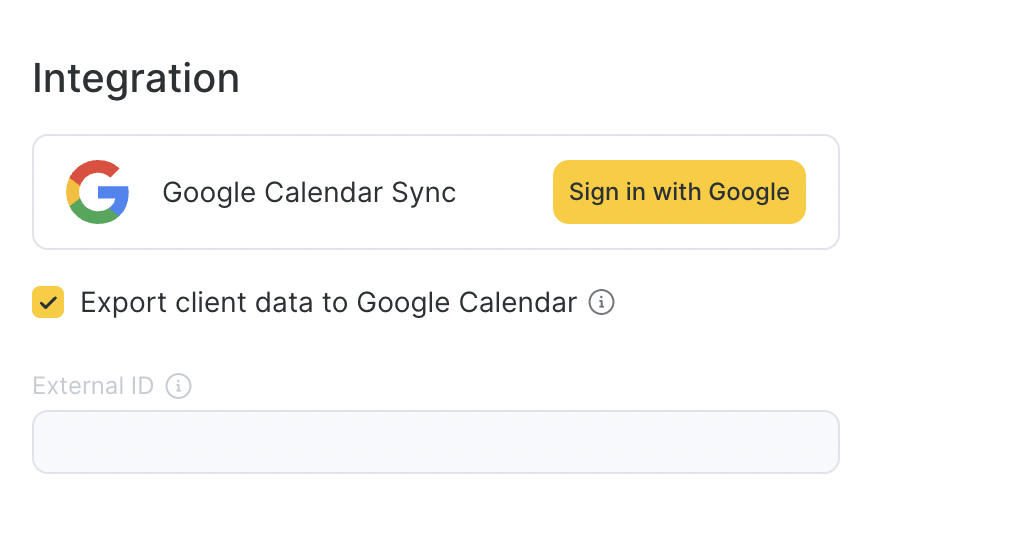Click the Integration section heading

pos(136,79)
